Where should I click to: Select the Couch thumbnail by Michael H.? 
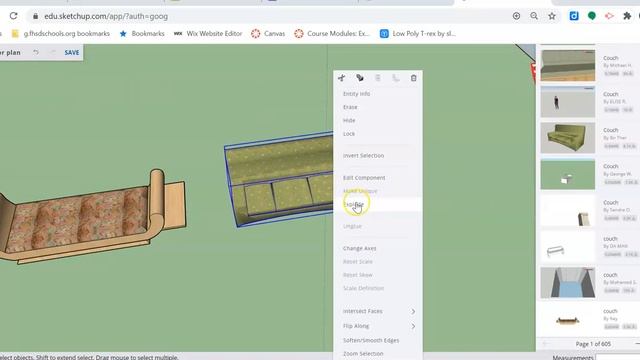568,65
